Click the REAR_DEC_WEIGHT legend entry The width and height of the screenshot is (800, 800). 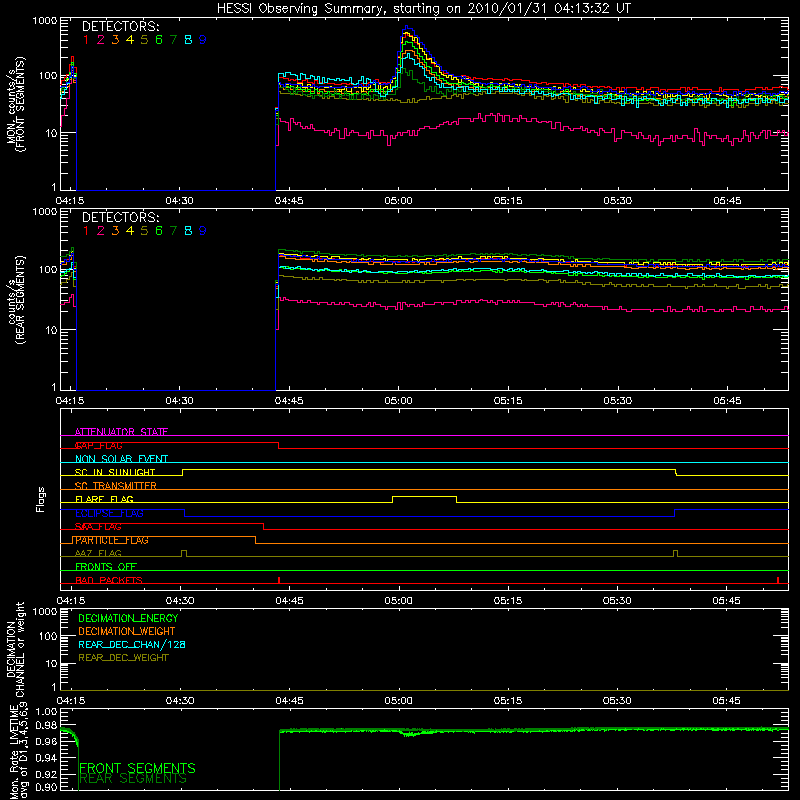(123, 658)
